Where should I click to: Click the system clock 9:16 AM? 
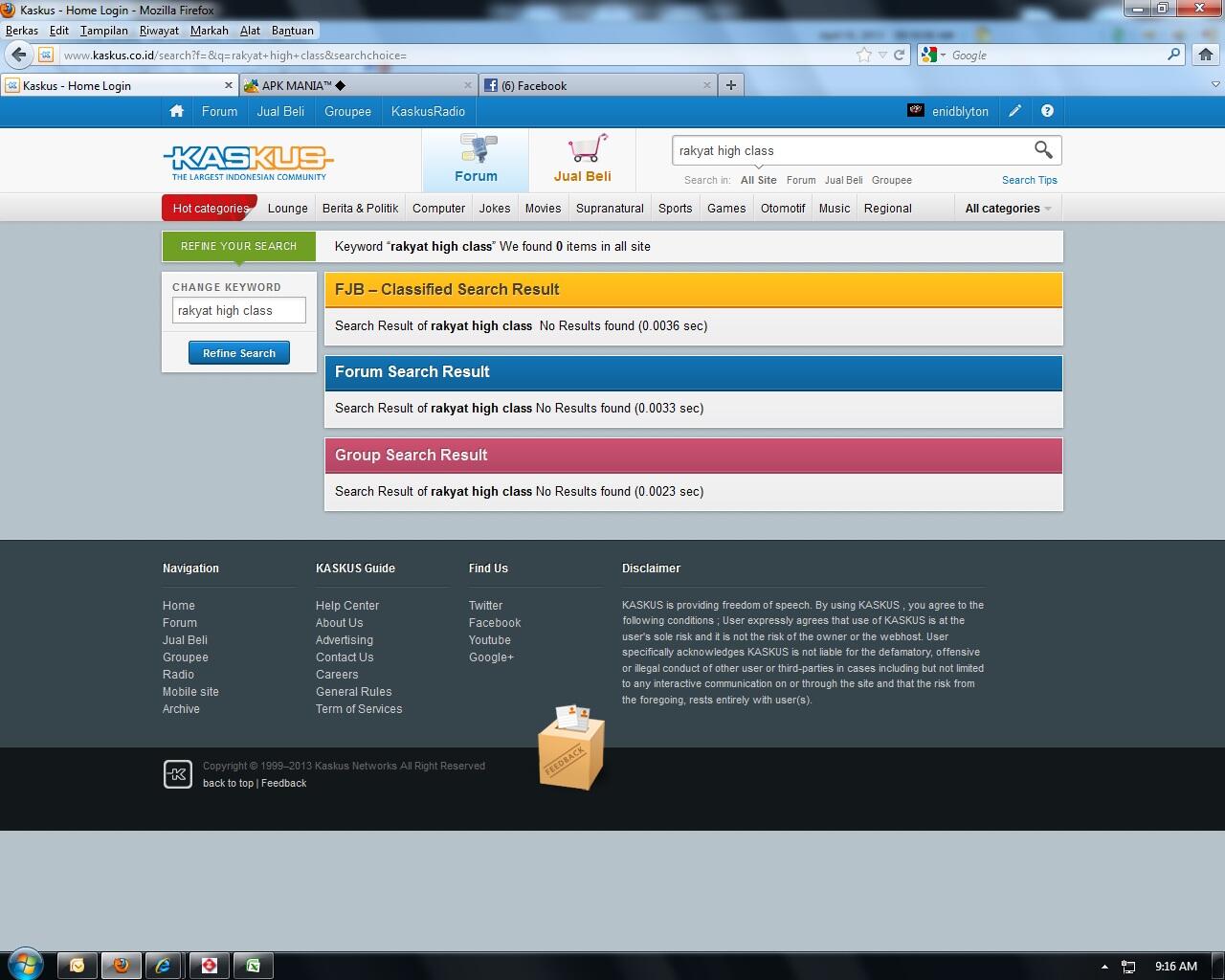1175,967
